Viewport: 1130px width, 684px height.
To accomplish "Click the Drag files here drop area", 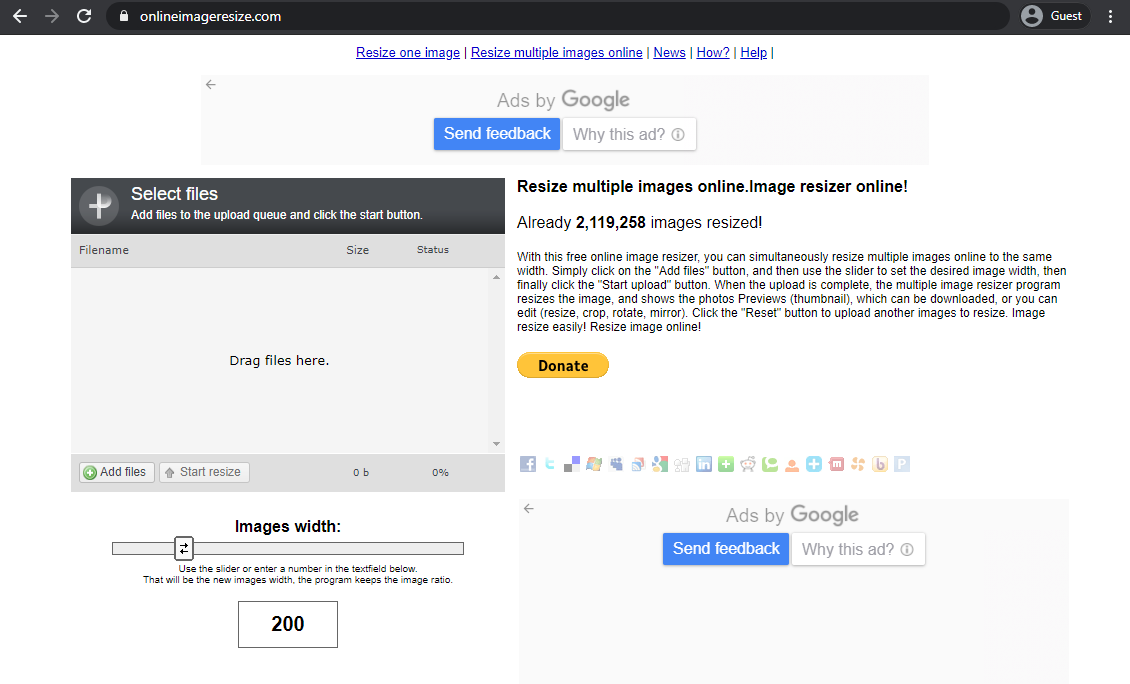I will tap(280, 360).
